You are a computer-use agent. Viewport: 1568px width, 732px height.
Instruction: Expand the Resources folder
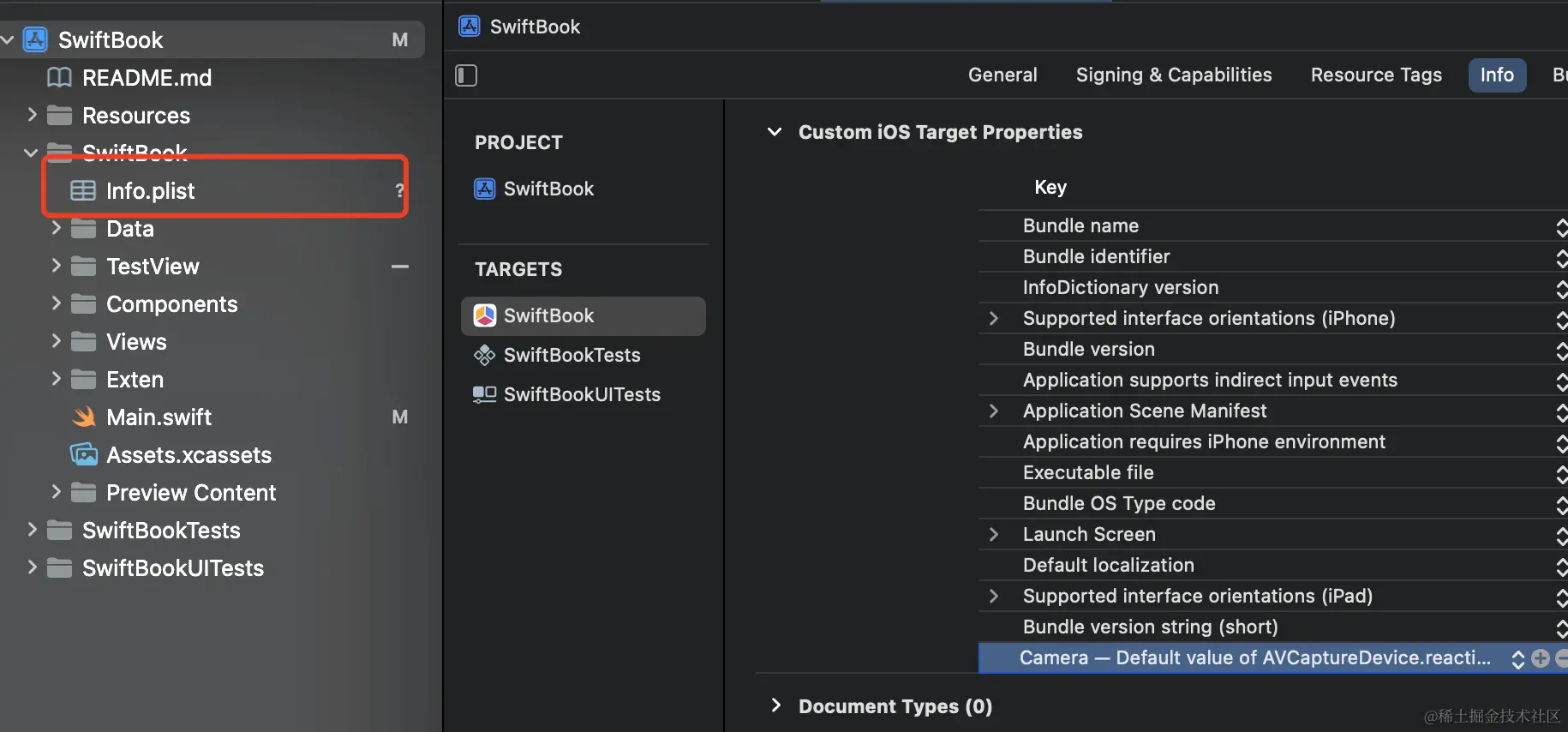pos(32,114)
